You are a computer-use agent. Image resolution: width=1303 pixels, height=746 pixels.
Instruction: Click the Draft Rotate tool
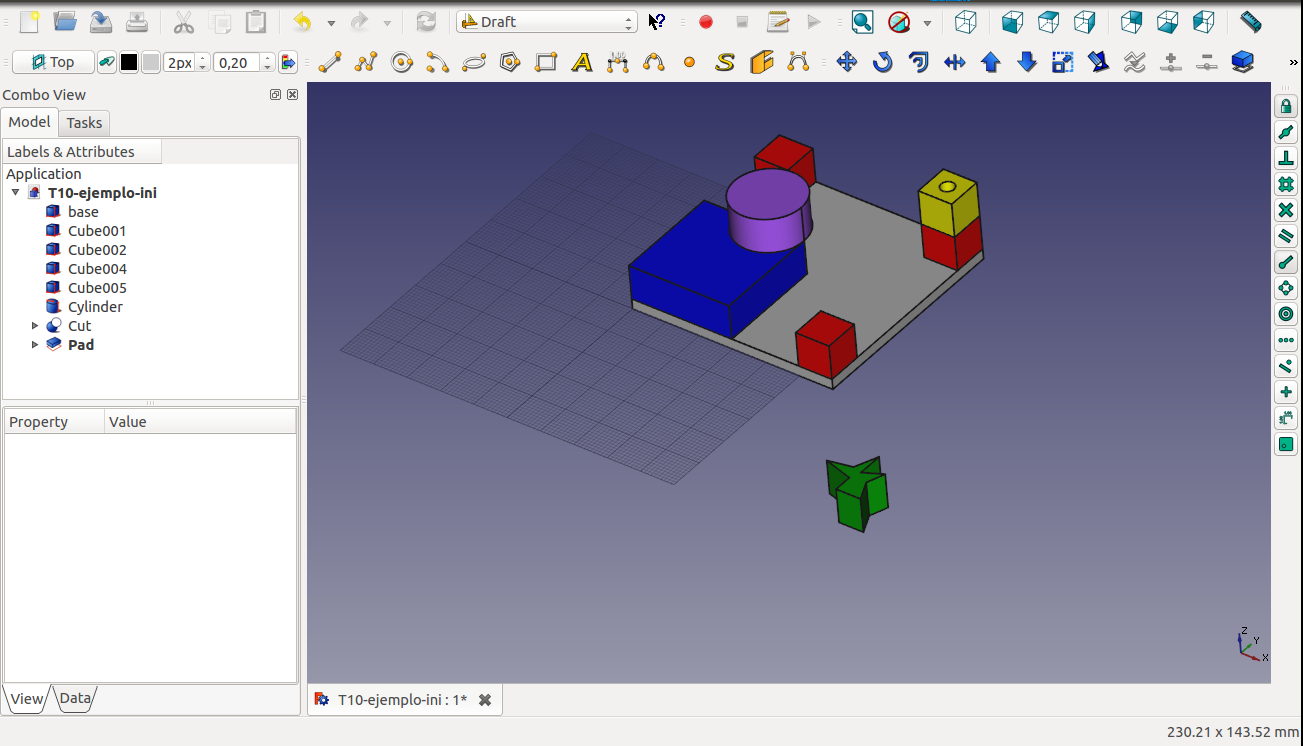[882, 63]
